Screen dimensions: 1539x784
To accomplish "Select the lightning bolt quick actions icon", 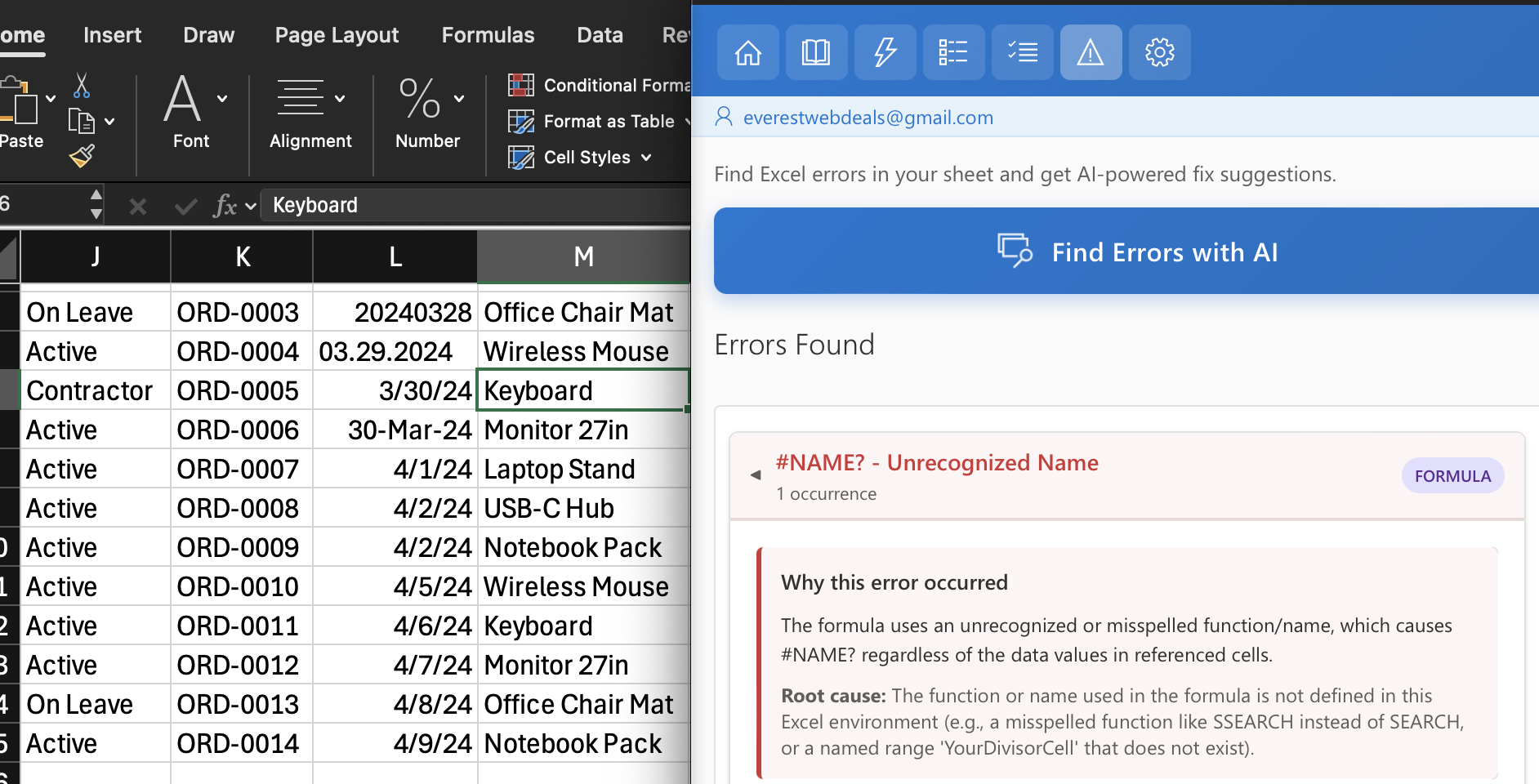I will 885,53.
